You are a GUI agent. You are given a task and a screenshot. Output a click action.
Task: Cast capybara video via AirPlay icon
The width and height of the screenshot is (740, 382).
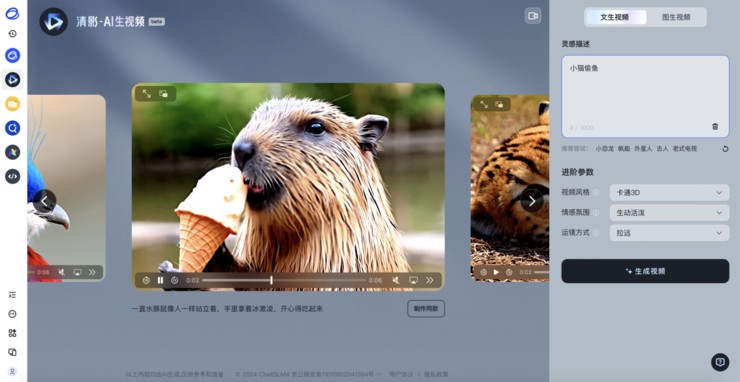[x=413, y=280]
